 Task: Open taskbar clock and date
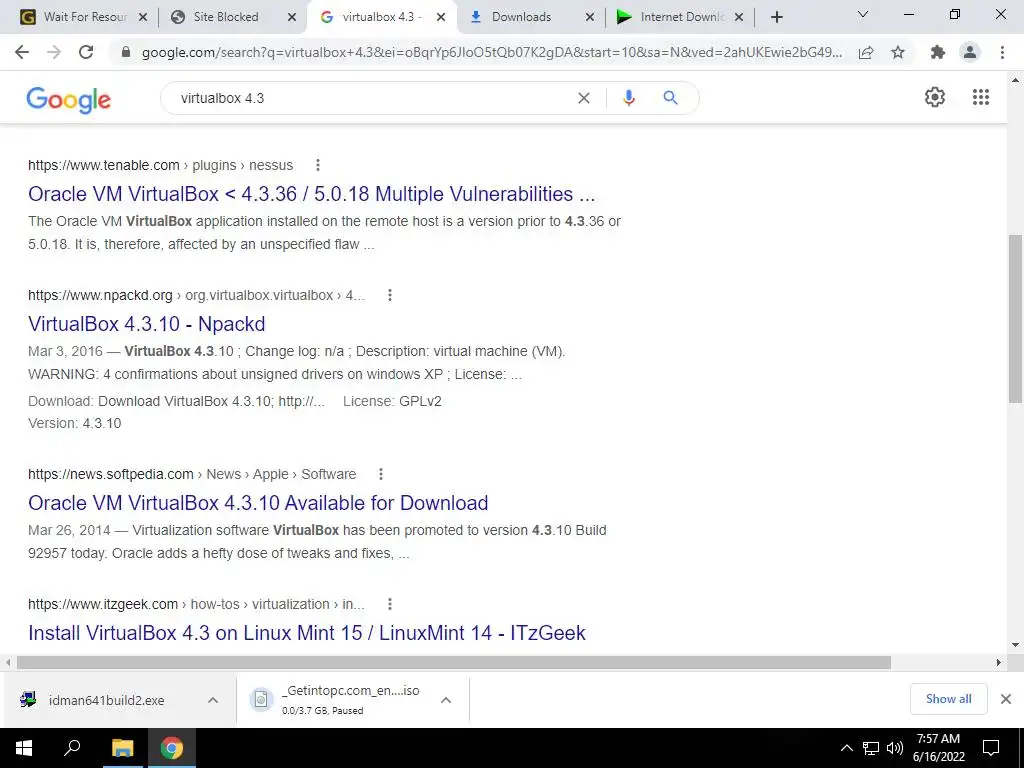coord(938,748)
